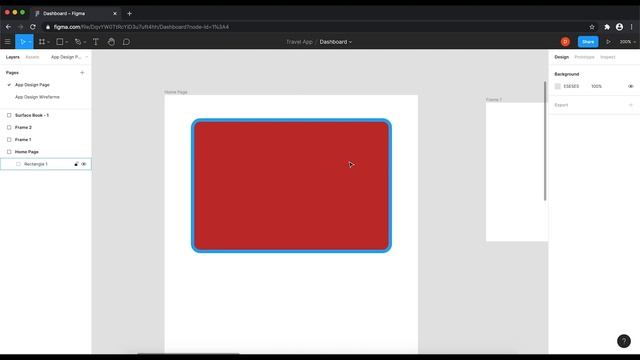The height and width of the screenshot is (360, 640).
Task: Select the Move tool
Action: pyautogui.click(x=22, y=42)
